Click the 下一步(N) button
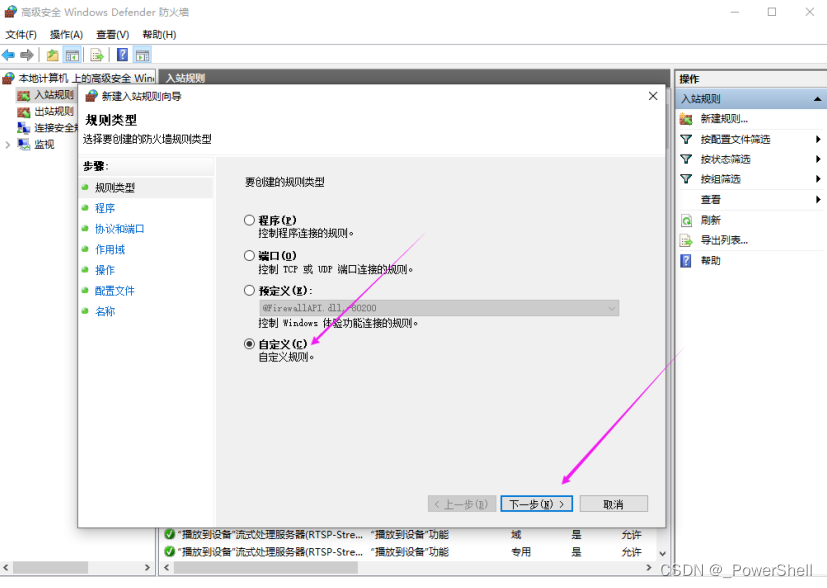 pos(536,504)
